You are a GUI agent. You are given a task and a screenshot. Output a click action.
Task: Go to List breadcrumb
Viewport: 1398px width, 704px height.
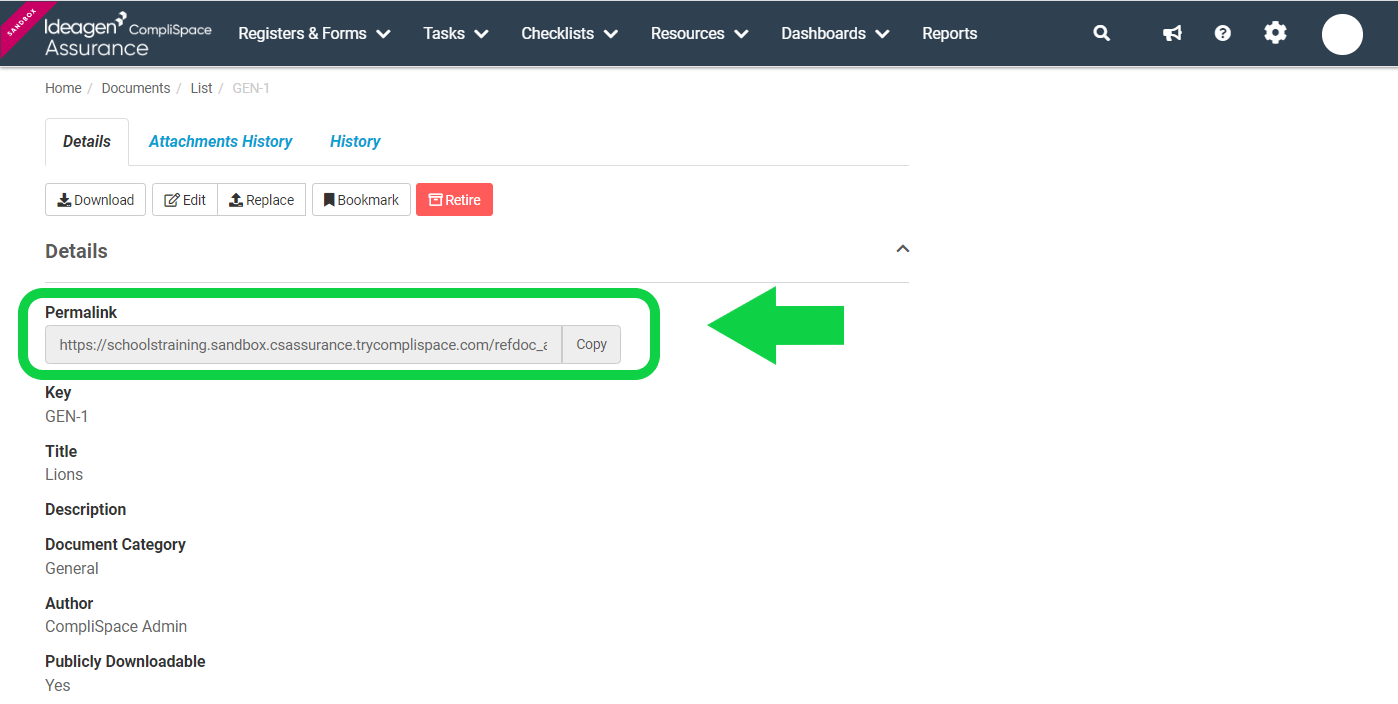point(201,88)
